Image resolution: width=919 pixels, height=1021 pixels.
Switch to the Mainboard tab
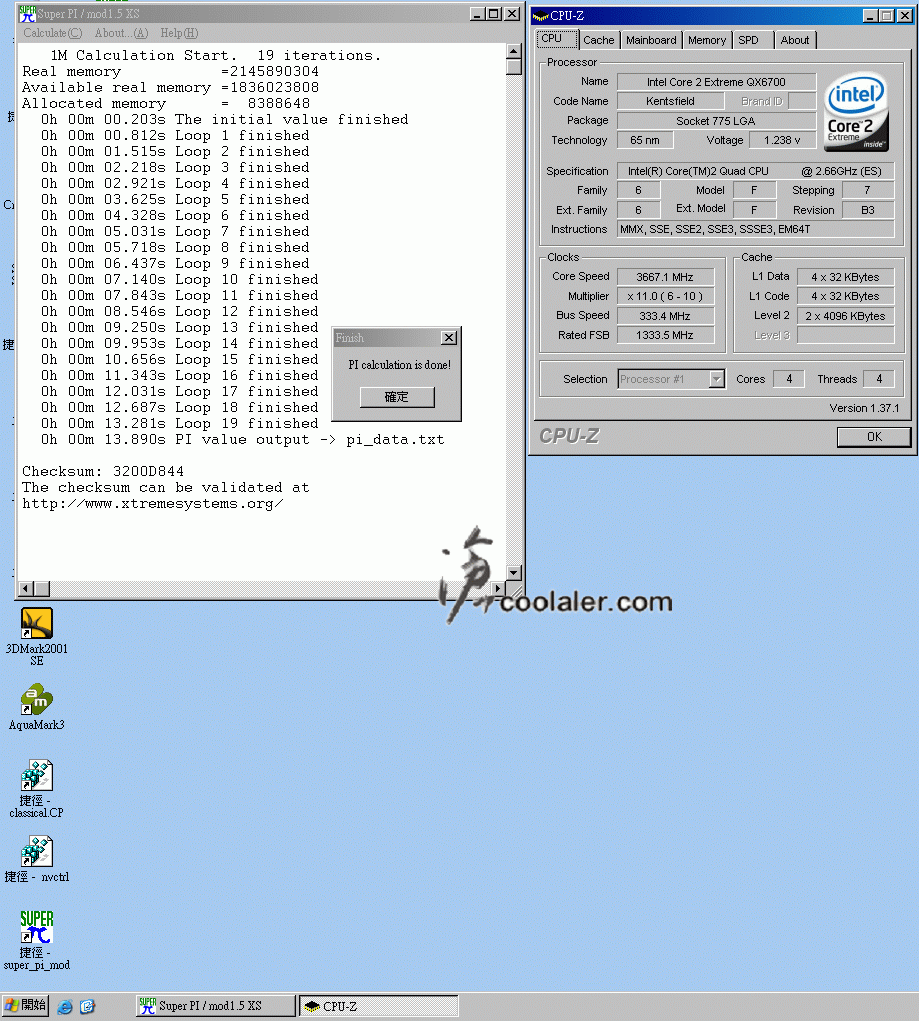click(651, 40)
